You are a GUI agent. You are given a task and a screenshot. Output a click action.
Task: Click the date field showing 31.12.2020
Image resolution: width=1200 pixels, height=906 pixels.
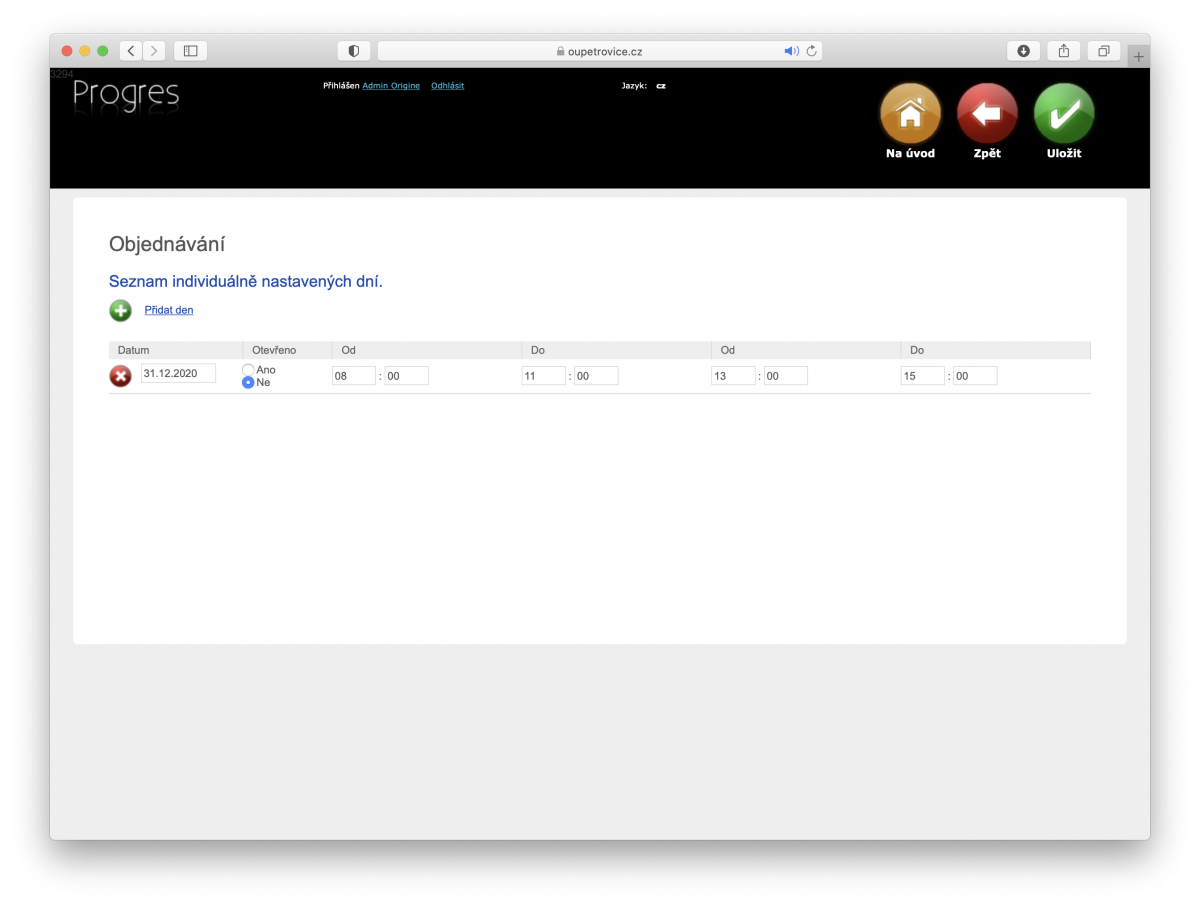pos(179,372)
